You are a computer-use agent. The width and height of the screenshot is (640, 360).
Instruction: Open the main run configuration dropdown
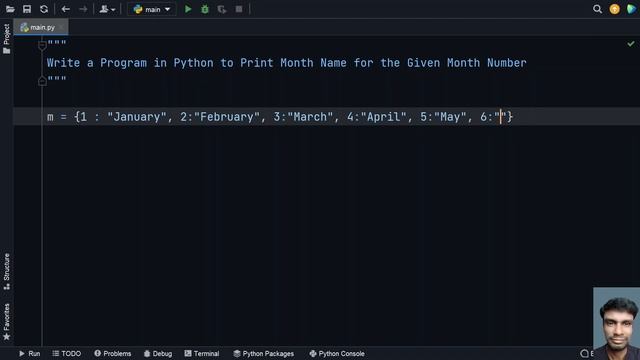pos(151,9)
